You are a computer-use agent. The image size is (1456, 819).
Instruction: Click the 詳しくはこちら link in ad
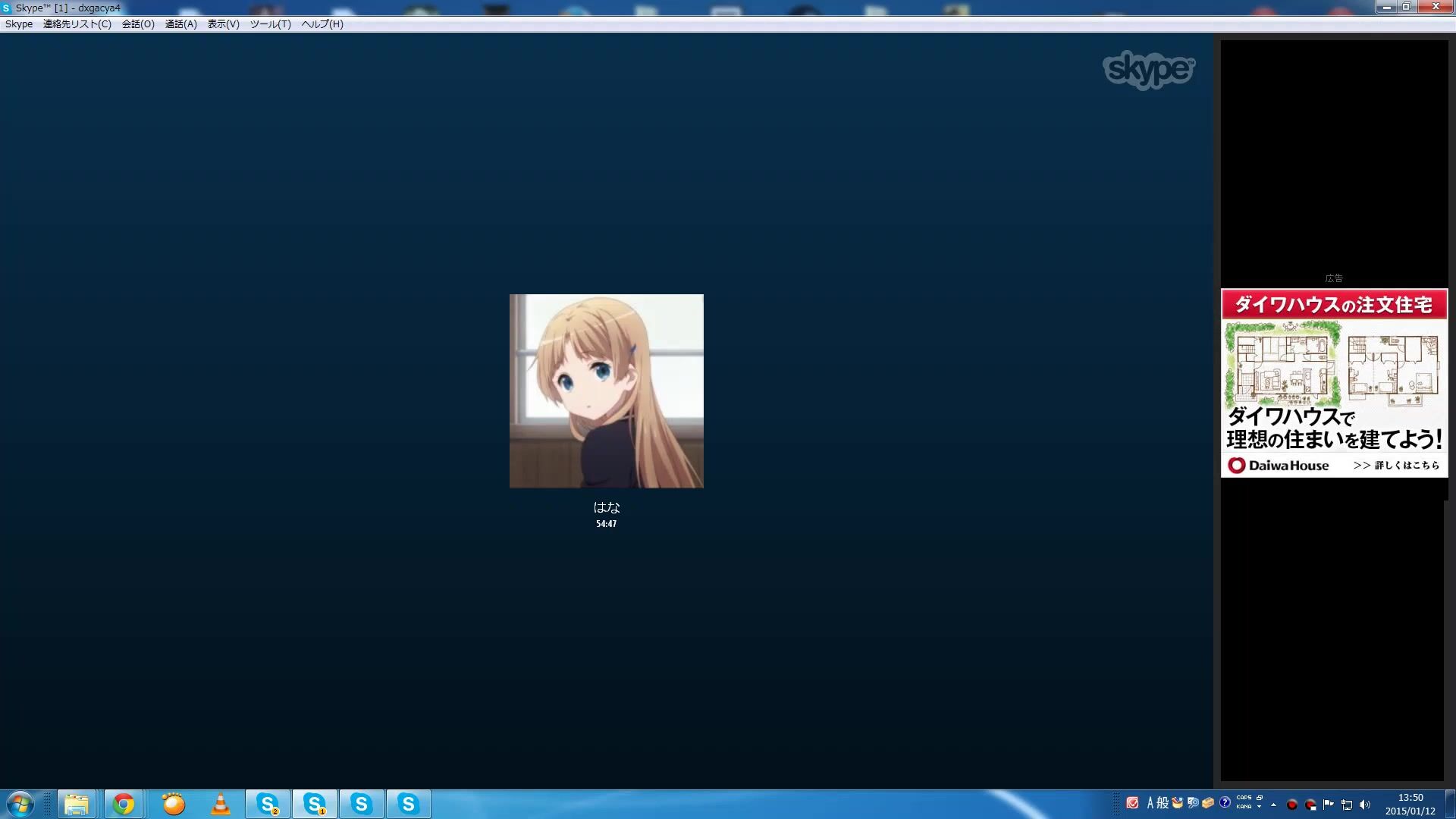1396,466
